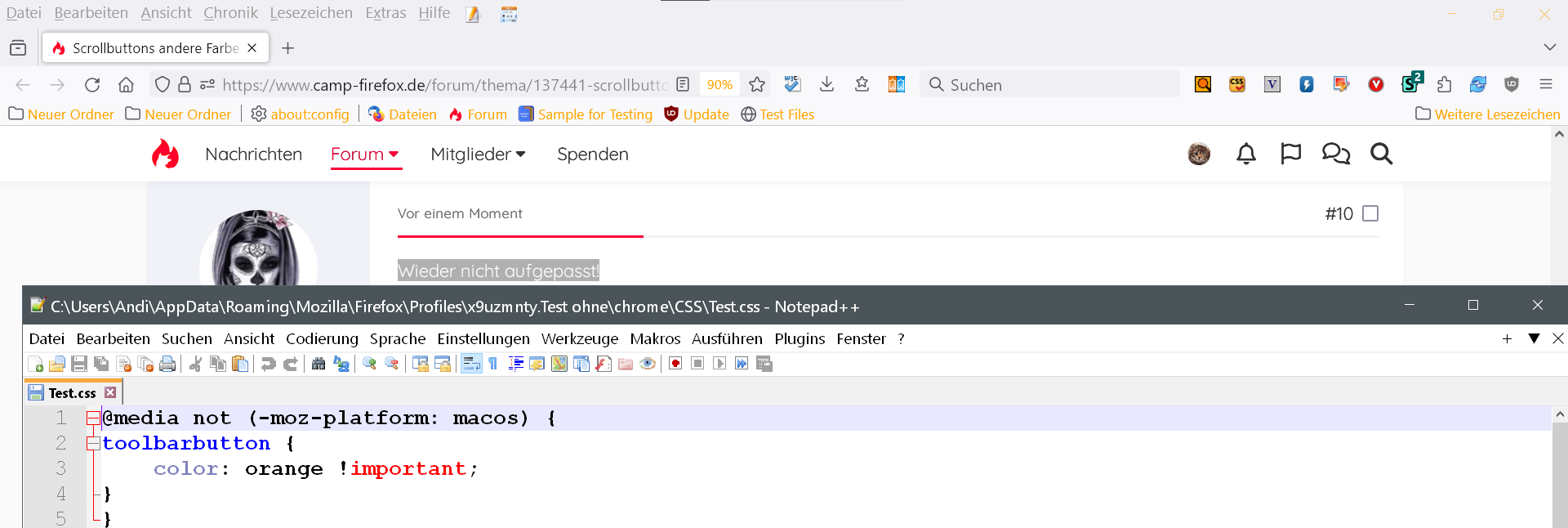Open the about:config bookmark
The image size is (1568, 528).
(301, 114)
